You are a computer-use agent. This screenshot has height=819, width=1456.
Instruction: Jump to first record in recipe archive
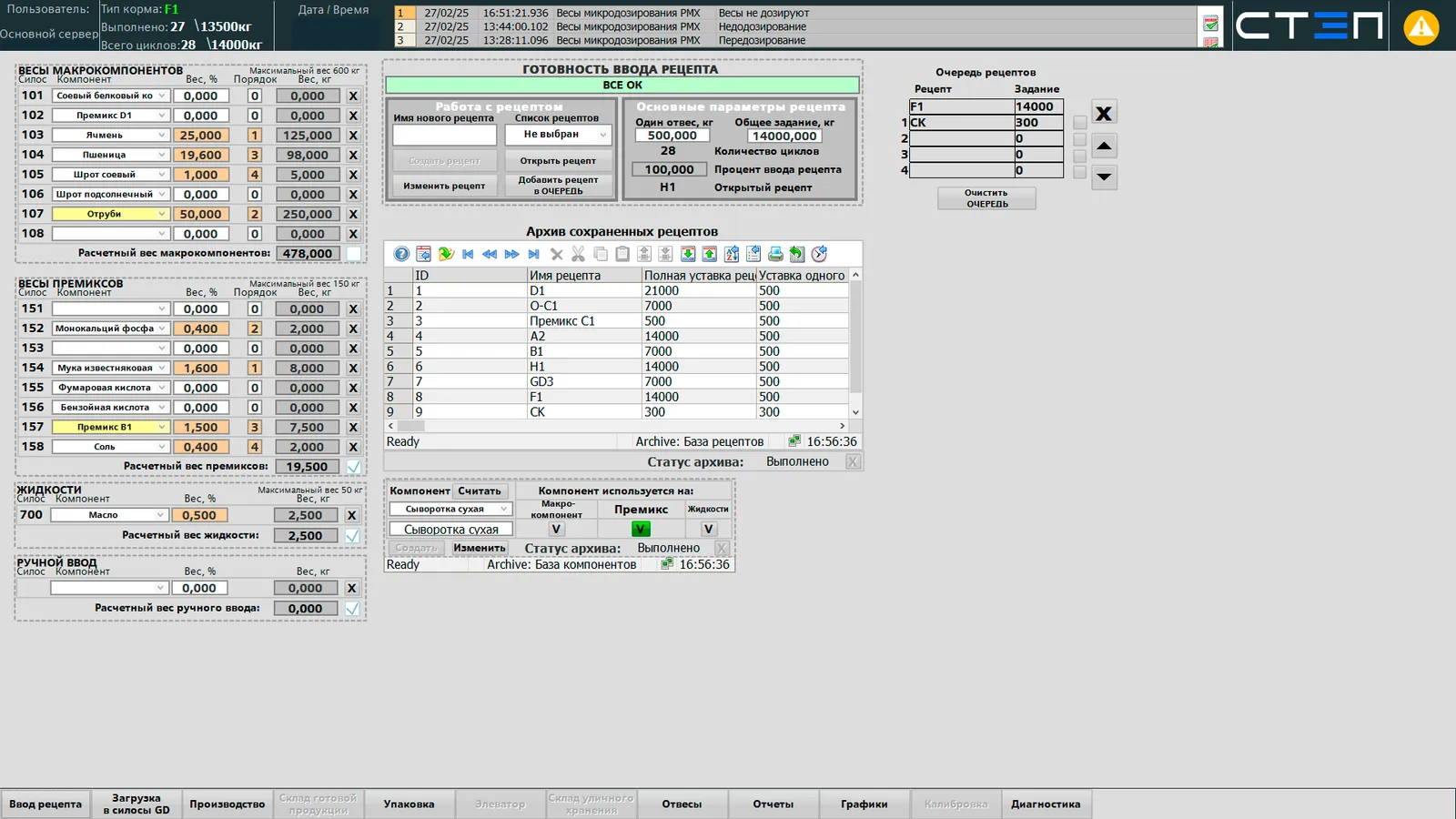[468, 254]
